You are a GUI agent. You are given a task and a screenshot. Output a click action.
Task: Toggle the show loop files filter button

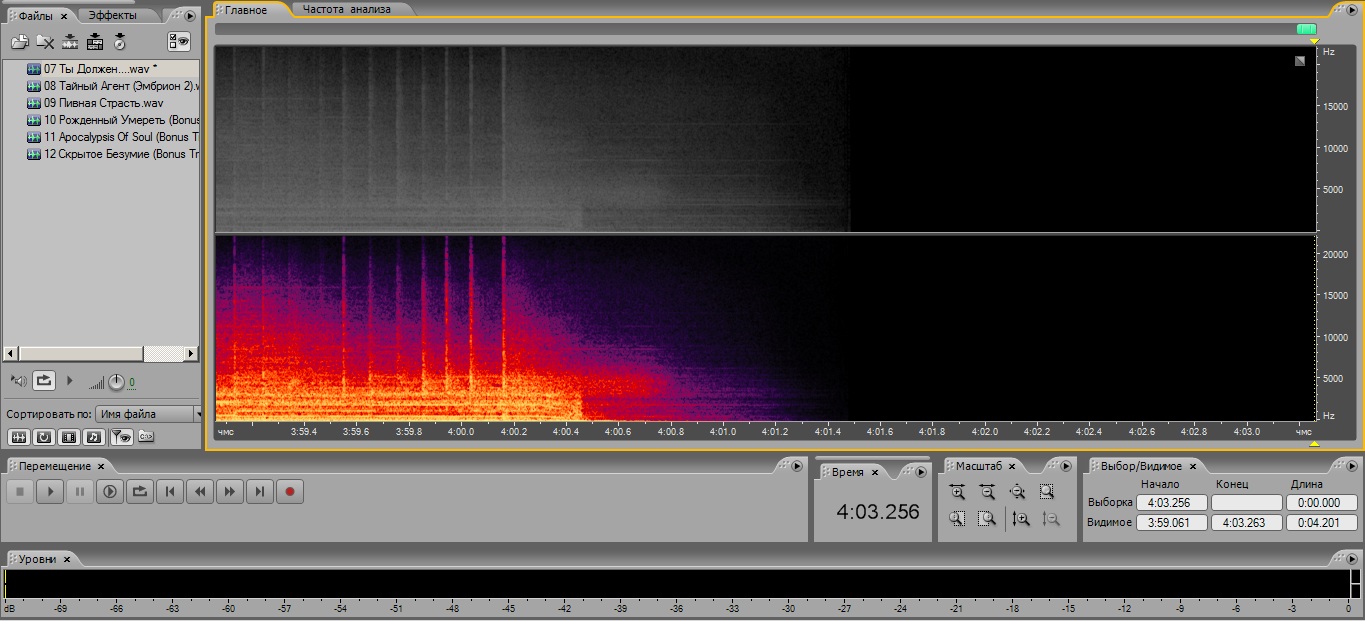(x=44, y=437)
